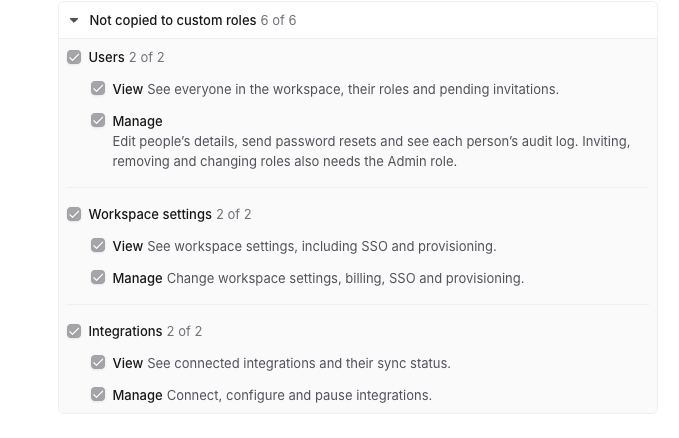Click the Users group label
Screen dimensions: 679x438
[x=107, y=57]
